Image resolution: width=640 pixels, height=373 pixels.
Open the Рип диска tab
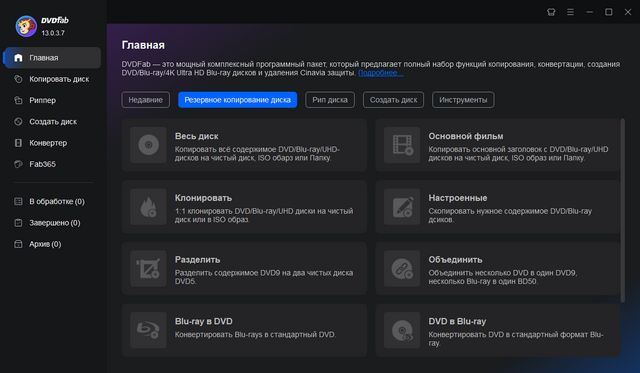[x=330, y=100]
